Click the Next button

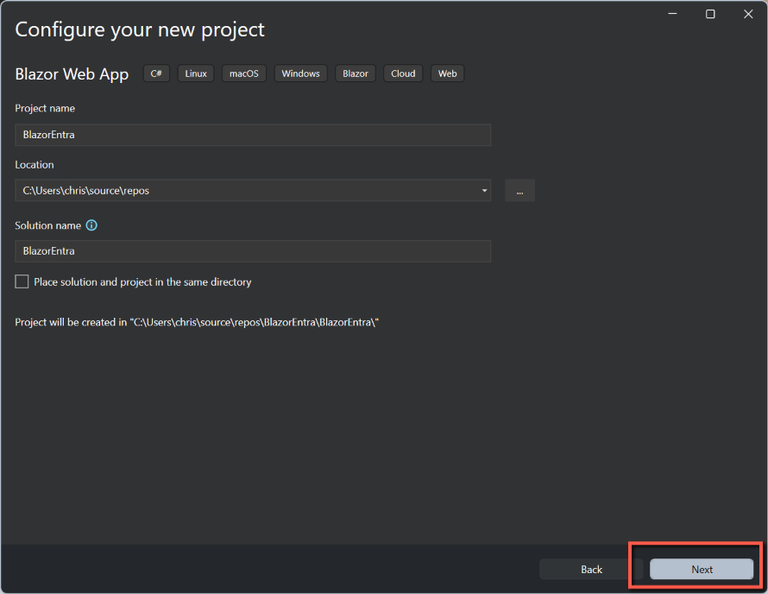(x=701, y=569)
